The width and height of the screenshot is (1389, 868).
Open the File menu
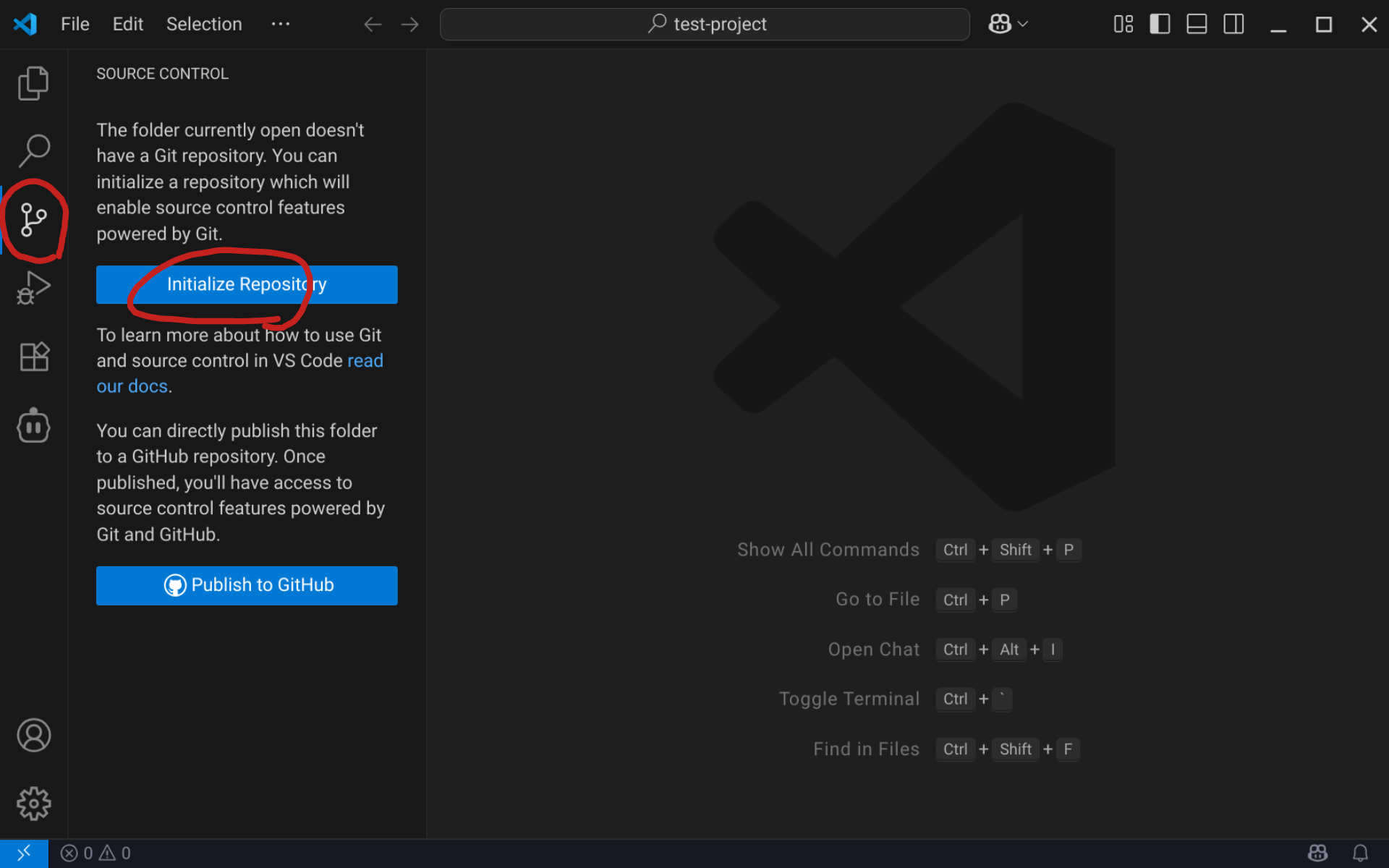[x=75, y=25]
